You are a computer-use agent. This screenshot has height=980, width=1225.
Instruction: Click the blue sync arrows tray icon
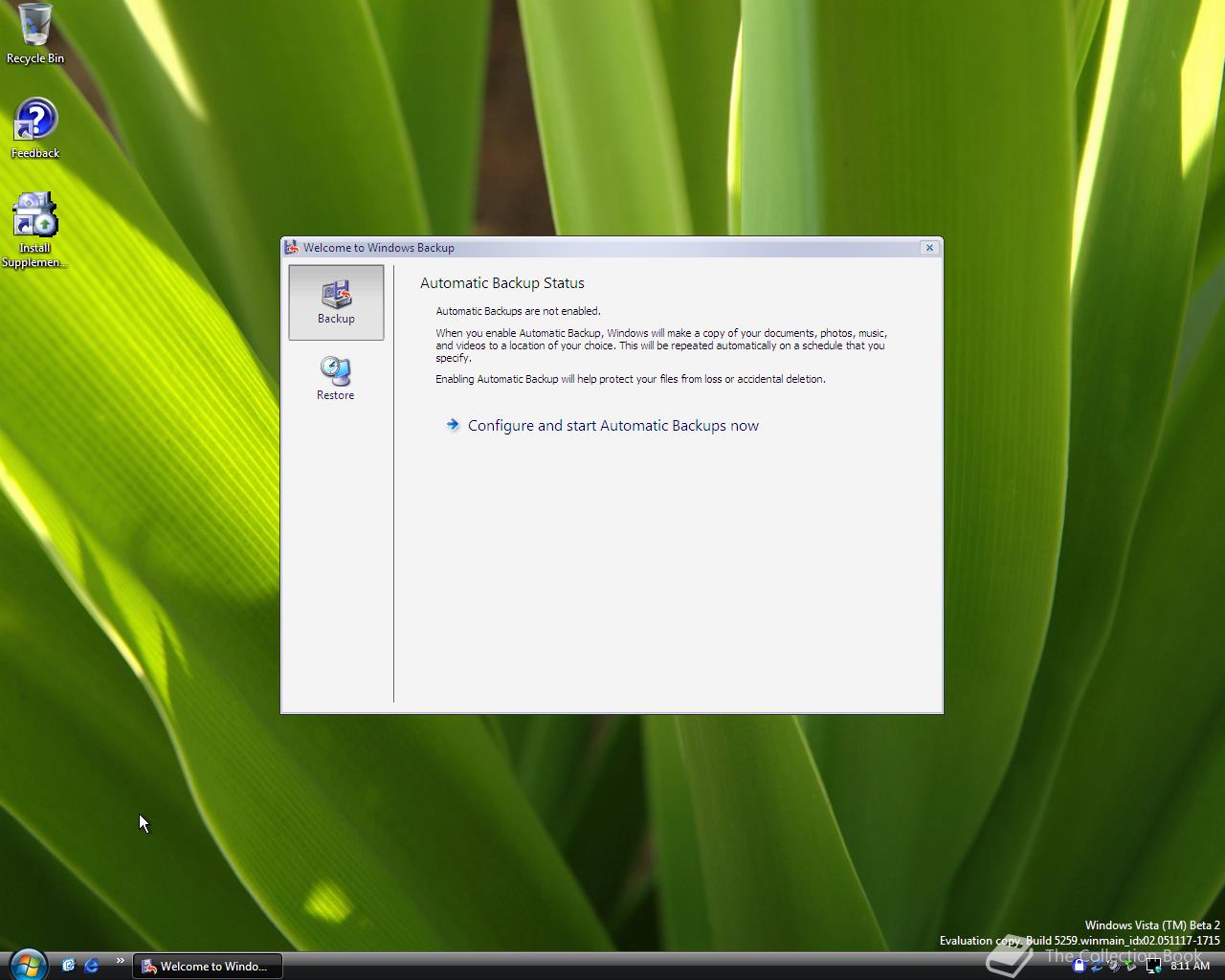(x=1097, y=967)
